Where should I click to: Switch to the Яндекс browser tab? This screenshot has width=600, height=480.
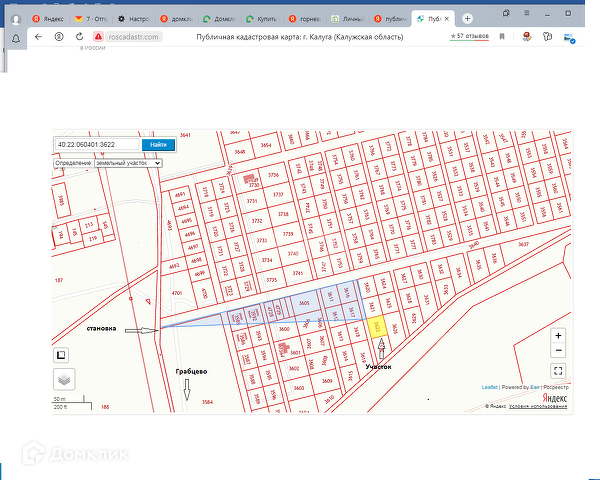click(x=50, y=18)
